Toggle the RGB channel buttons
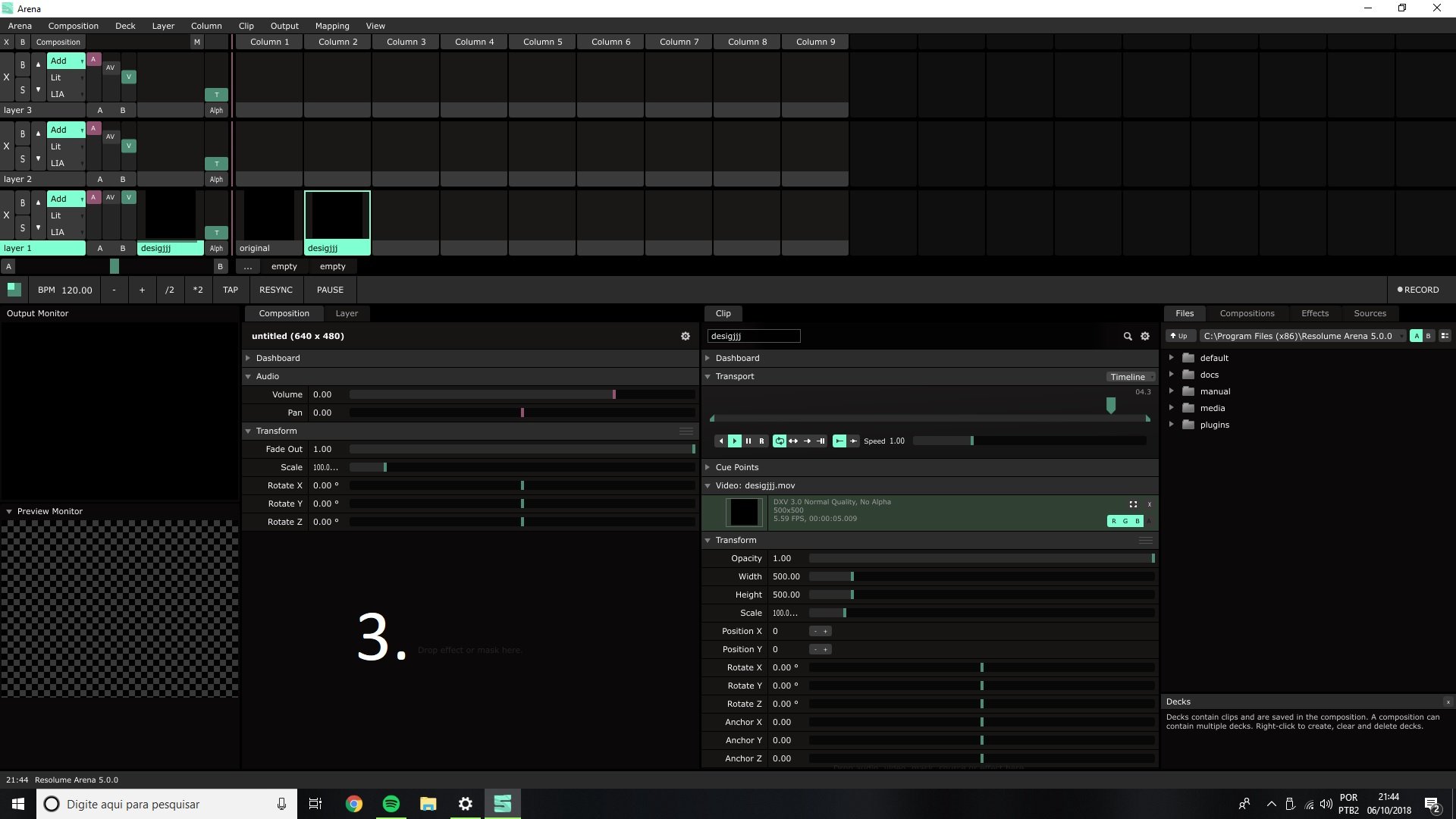 point(1125,521)
